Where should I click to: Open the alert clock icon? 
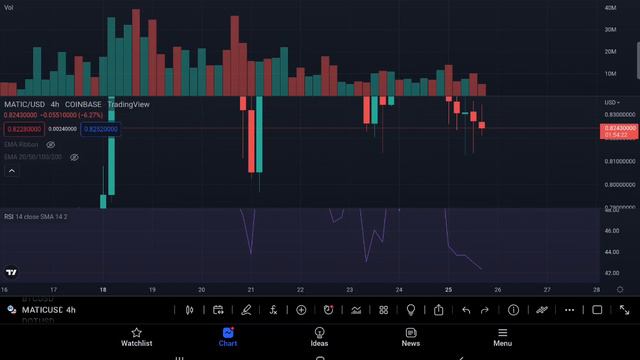[x=329, y=310]
